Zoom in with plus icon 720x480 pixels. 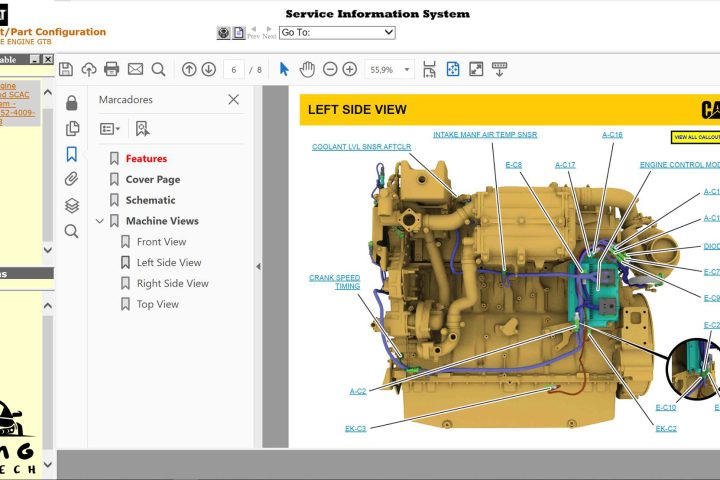[x=350, y=69]
